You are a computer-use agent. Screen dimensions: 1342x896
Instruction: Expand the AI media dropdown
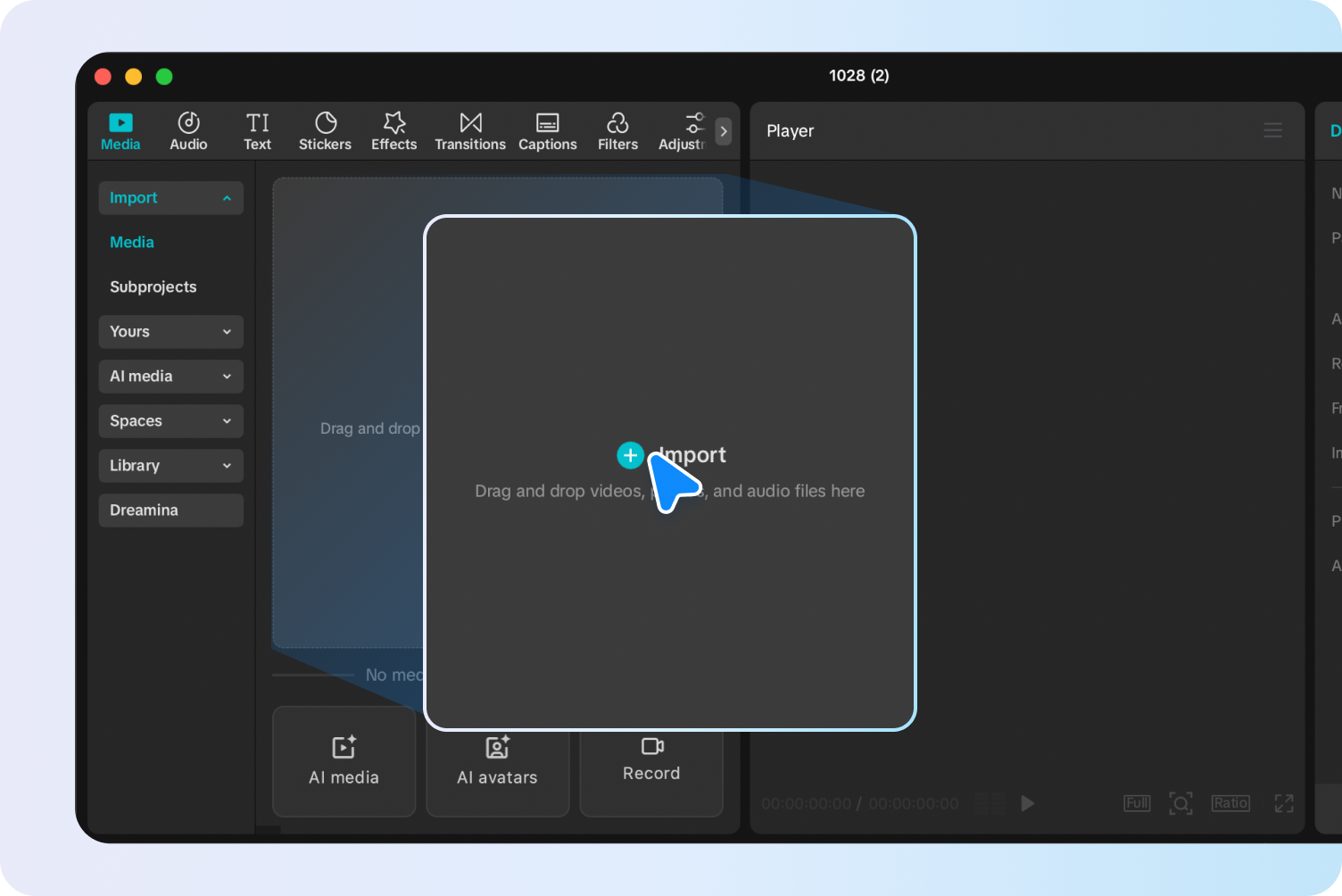[x=170, y=376]
